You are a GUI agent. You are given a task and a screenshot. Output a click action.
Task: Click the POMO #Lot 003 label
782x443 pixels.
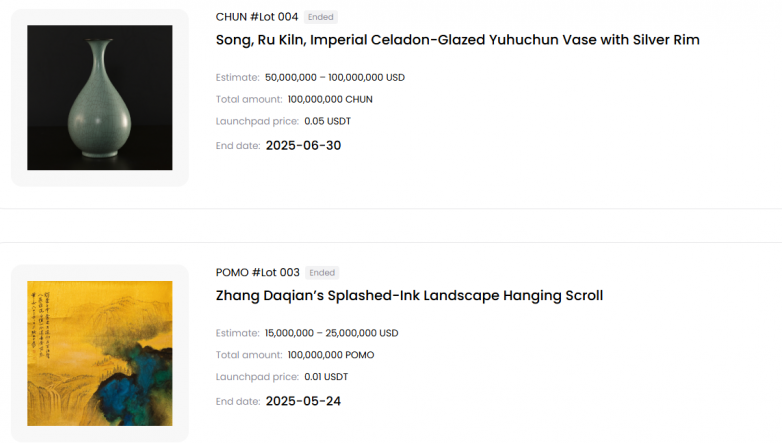pyautogui.click(x=258, y=273)
